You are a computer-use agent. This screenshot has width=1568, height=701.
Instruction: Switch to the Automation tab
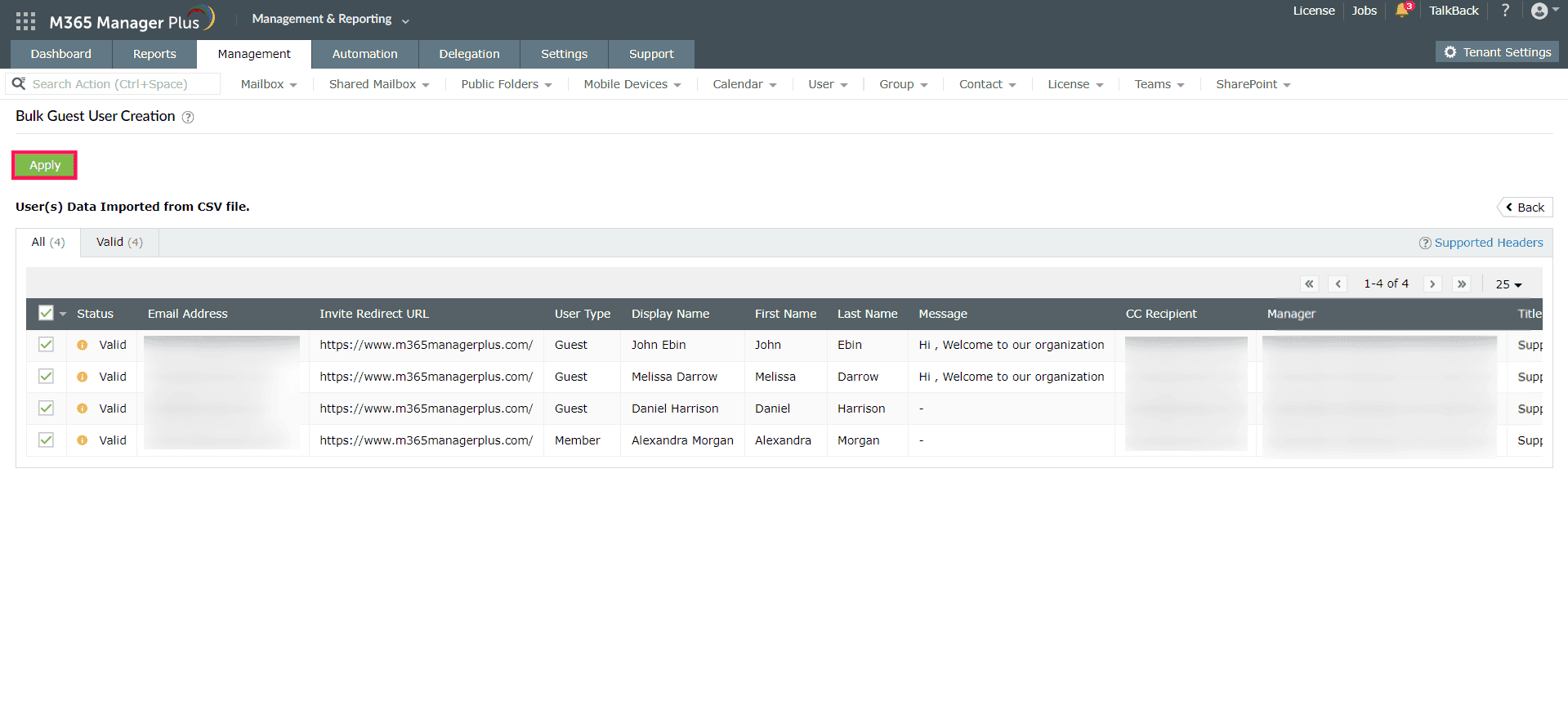point(365,54)
